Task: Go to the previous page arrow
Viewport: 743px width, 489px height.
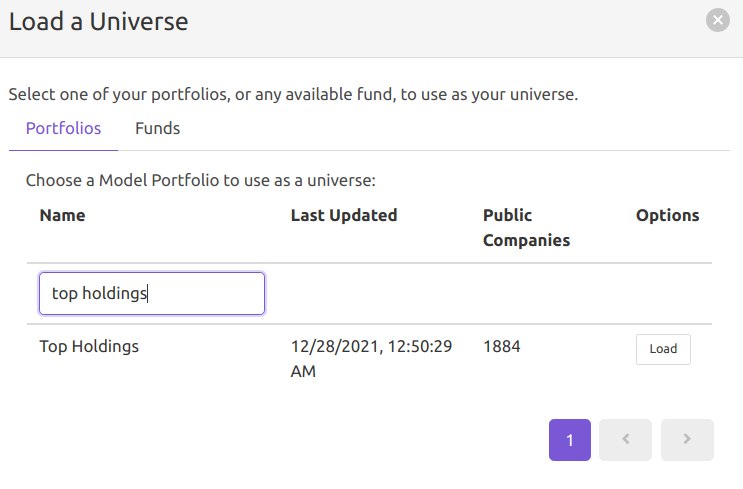Action: [x=625, y=439]
